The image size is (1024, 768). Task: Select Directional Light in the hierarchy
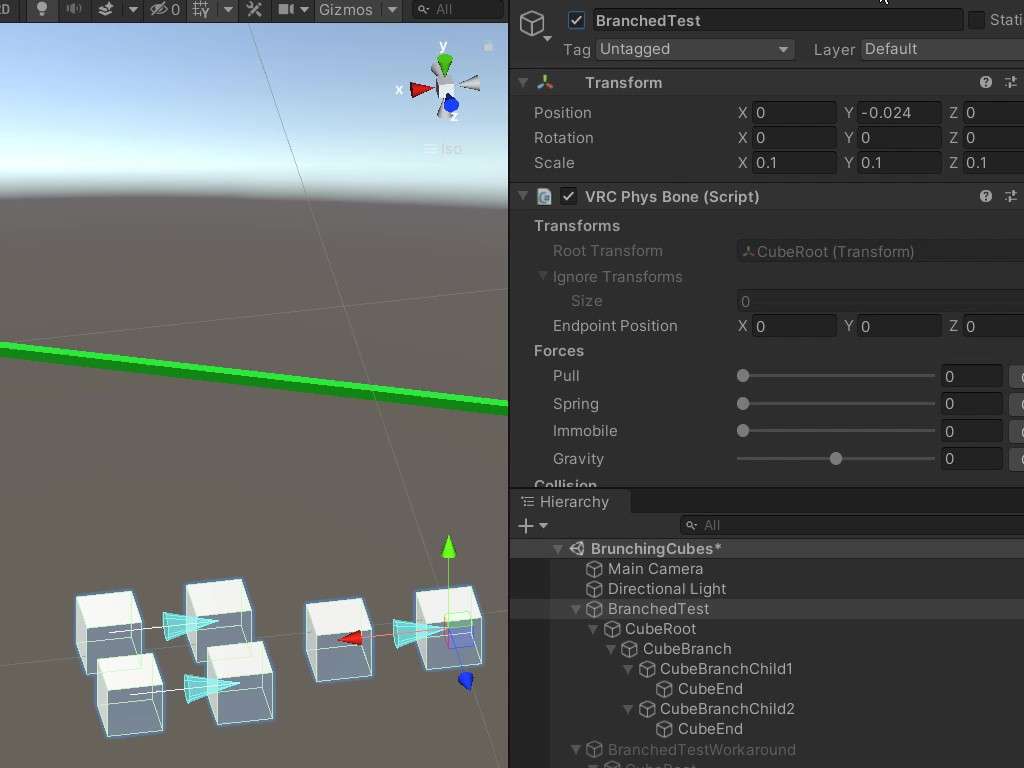coord(666,589)
